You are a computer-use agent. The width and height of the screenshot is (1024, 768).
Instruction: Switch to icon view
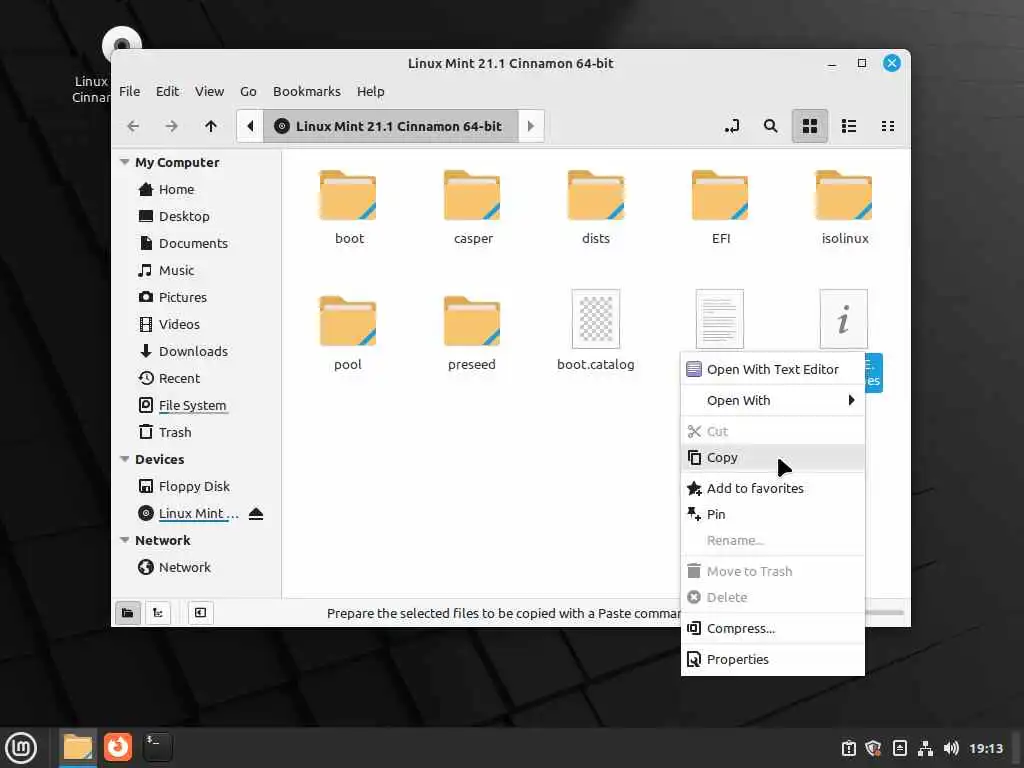point(810,126)
